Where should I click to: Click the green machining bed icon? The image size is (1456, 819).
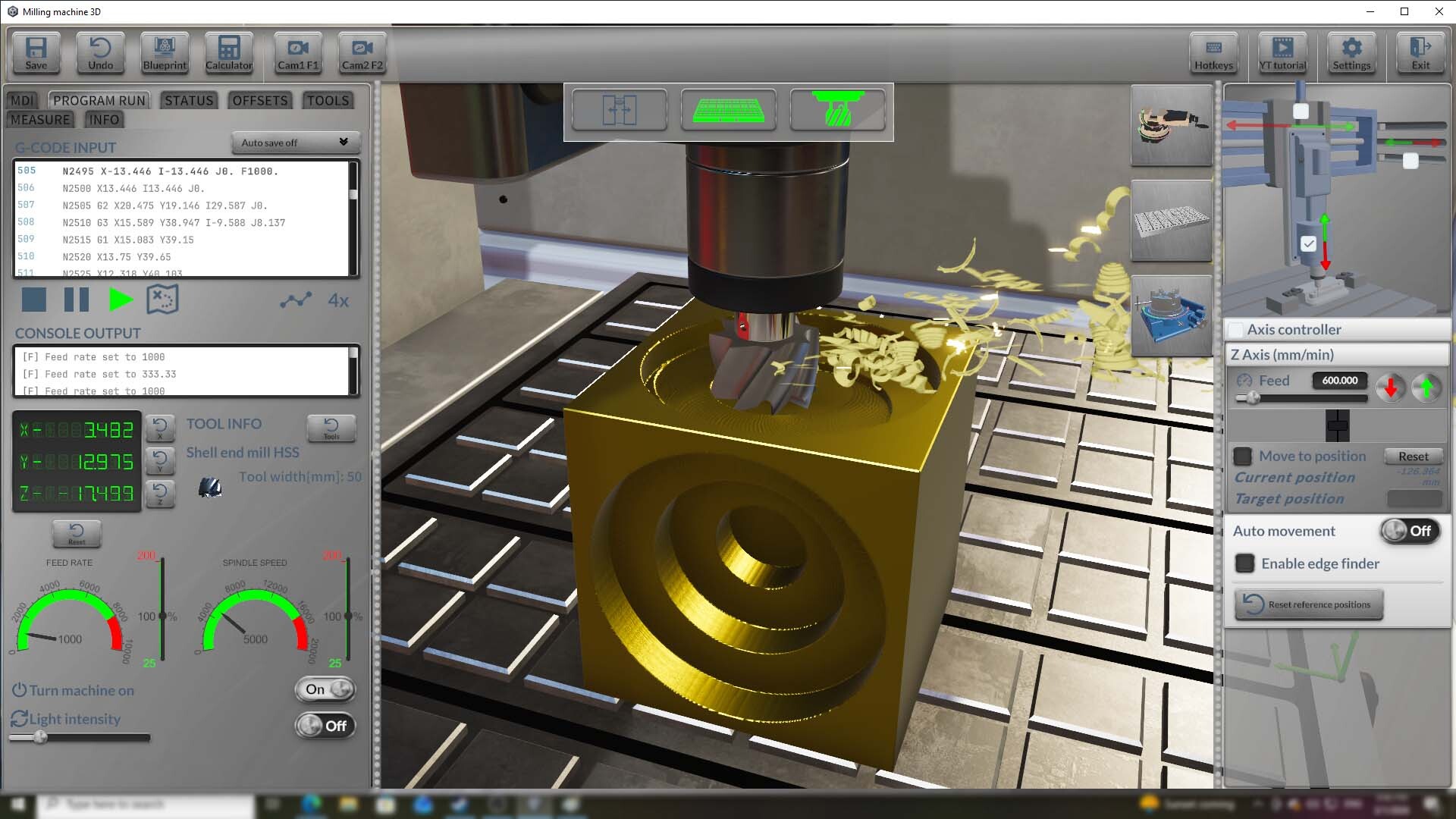[728, 110]
